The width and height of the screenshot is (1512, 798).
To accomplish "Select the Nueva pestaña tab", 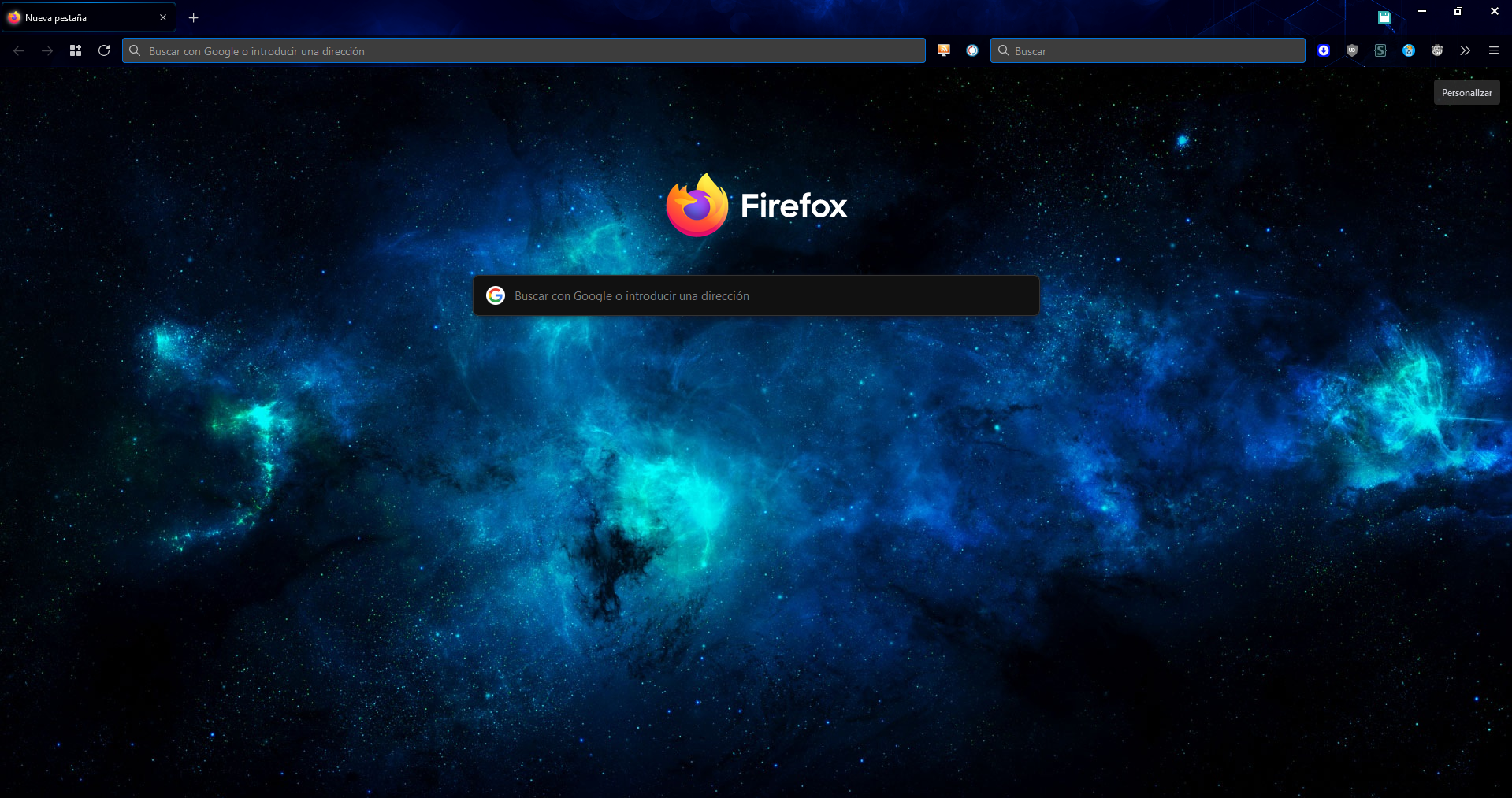I will (x=87, y=17).
